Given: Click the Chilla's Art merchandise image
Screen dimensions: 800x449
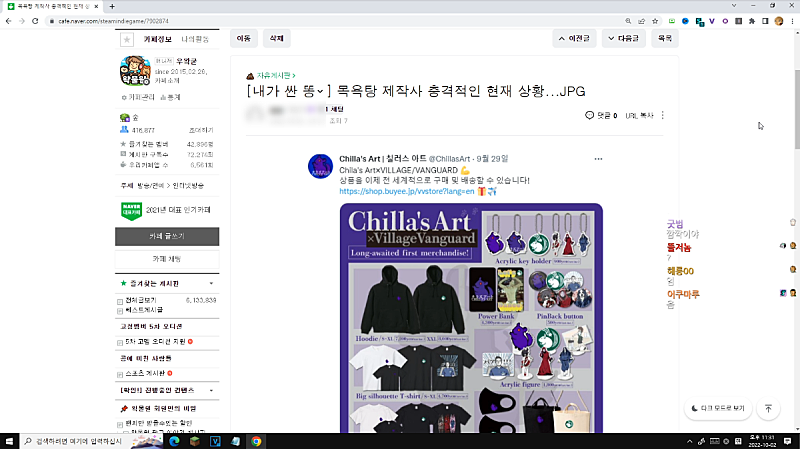Looking at the screenshot, I should pos(471,318).
